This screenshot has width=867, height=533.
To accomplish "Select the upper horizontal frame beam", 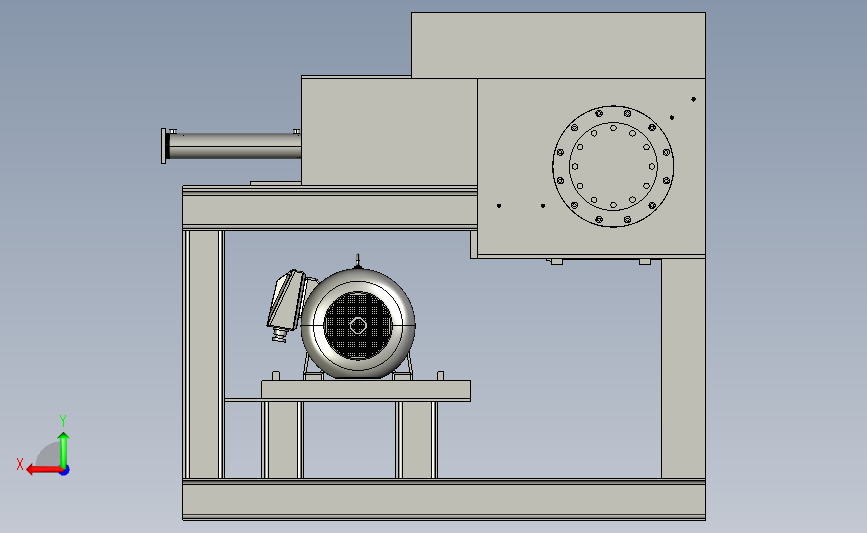I will 330,208.
